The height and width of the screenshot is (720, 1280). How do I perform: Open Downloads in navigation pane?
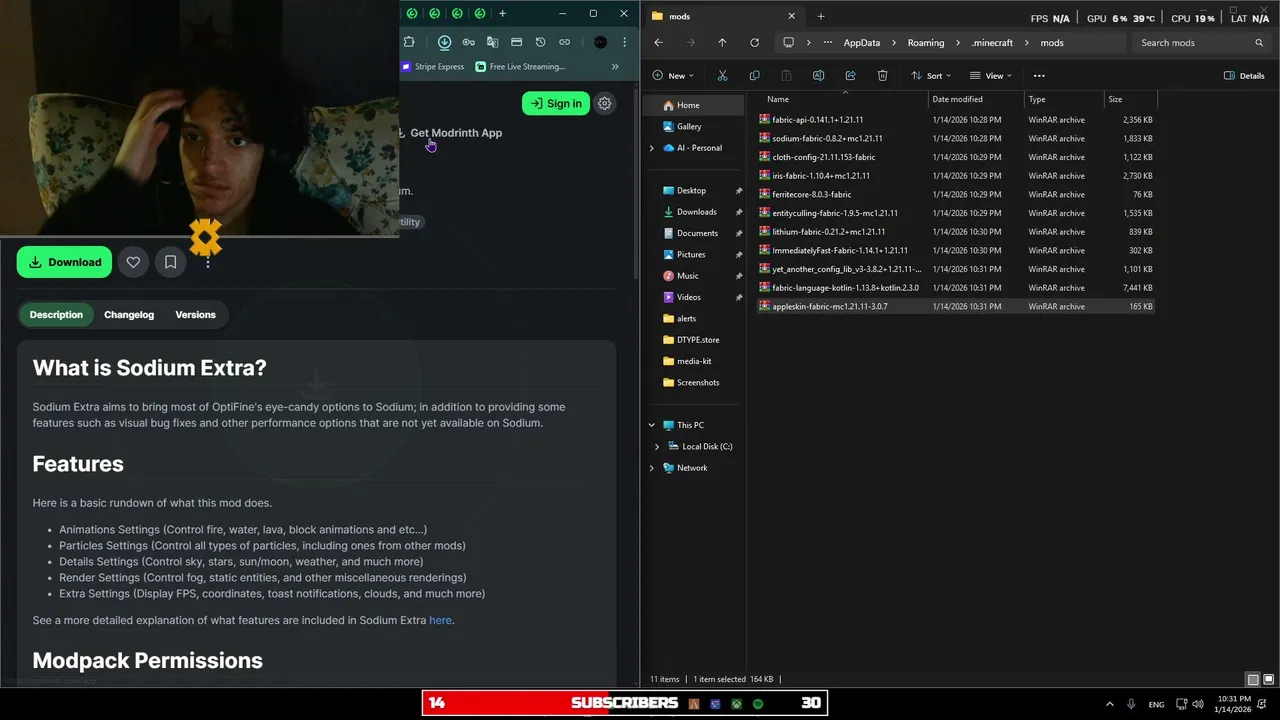[695, 212]
